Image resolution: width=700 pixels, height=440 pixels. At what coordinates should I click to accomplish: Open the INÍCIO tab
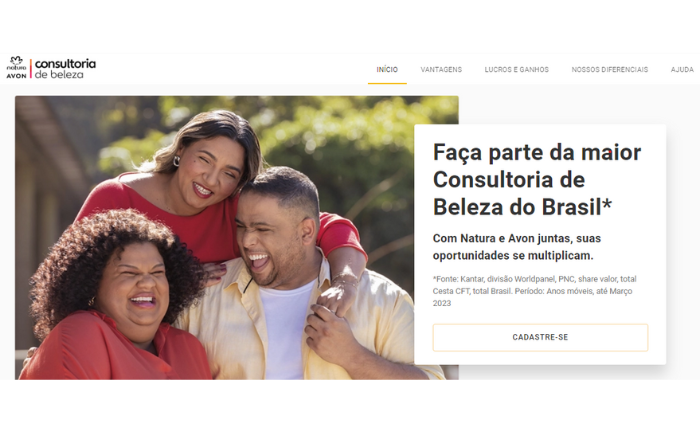(387, 70)
